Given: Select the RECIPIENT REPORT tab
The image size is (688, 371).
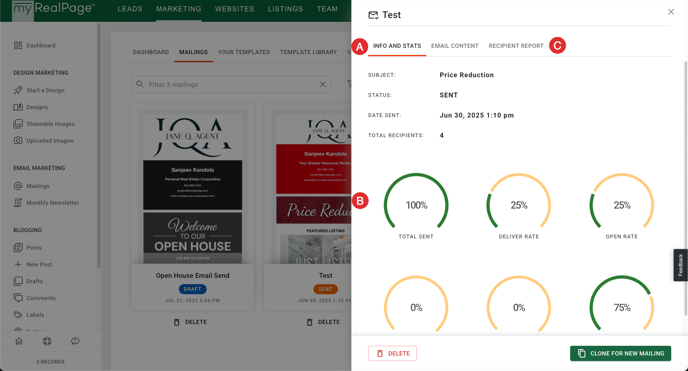Looking at the screenshot, I should click(x=516, y=46).
